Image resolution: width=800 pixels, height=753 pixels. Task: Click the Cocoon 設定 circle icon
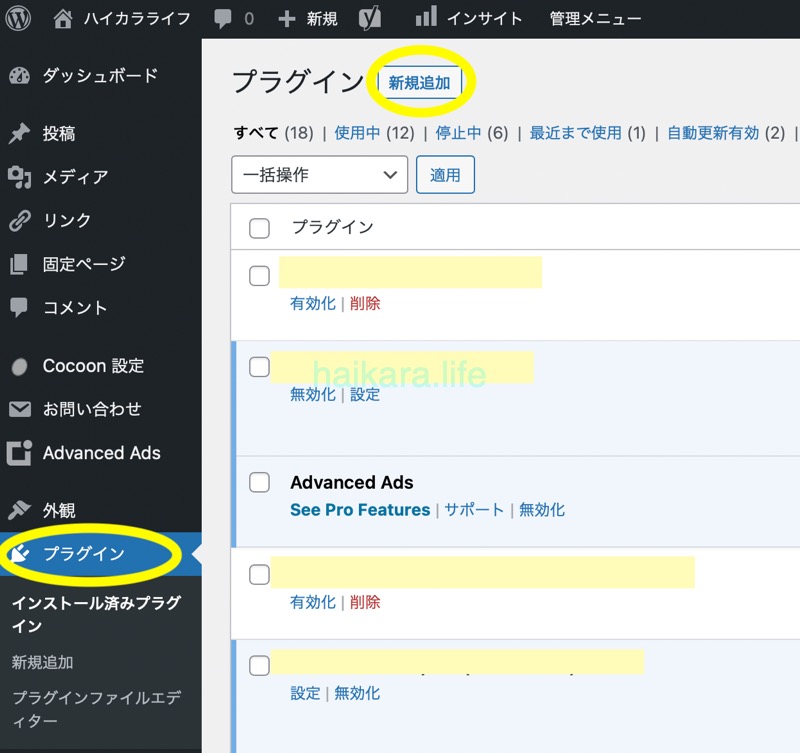(19, 366)
